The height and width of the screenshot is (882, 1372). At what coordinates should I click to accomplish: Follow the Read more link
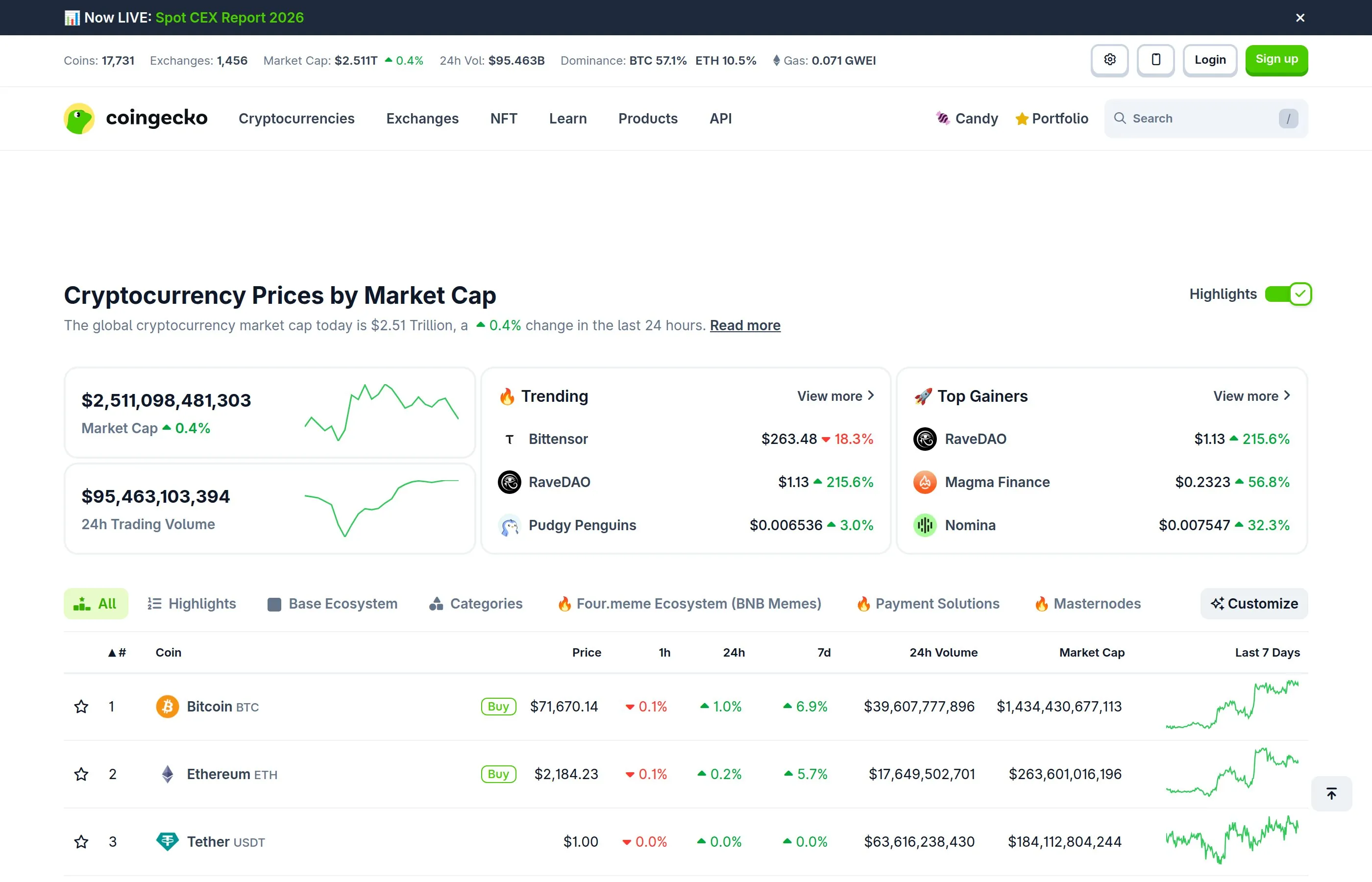click(745, 325)
